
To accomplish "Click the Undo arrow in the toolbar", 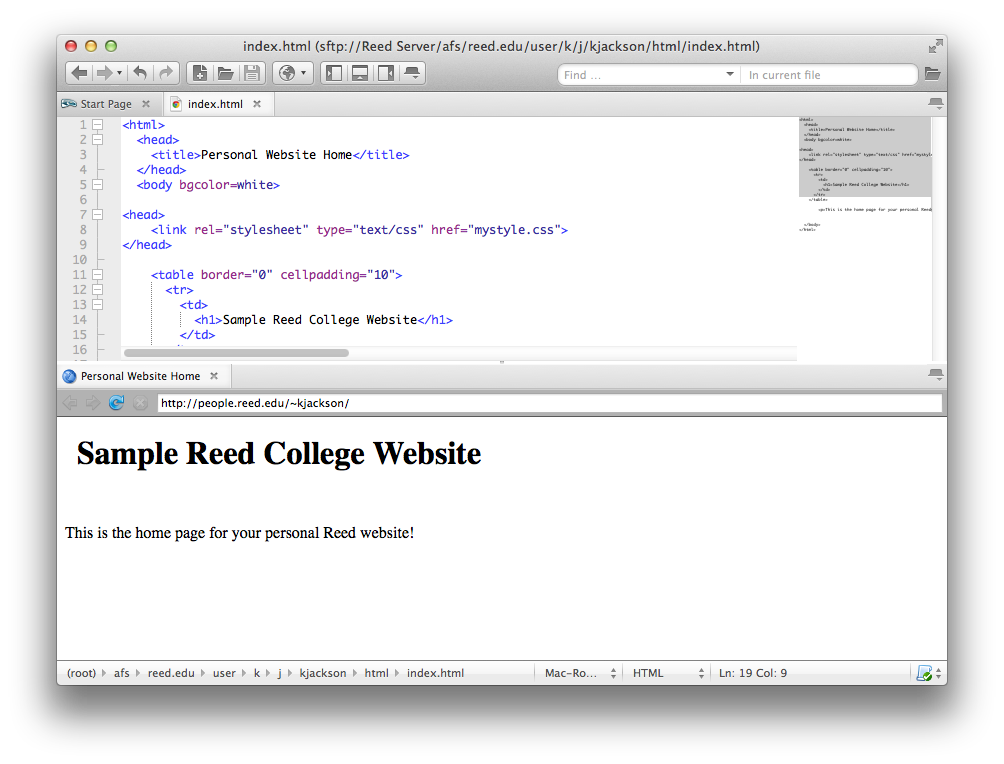I will tap(140, 73).
